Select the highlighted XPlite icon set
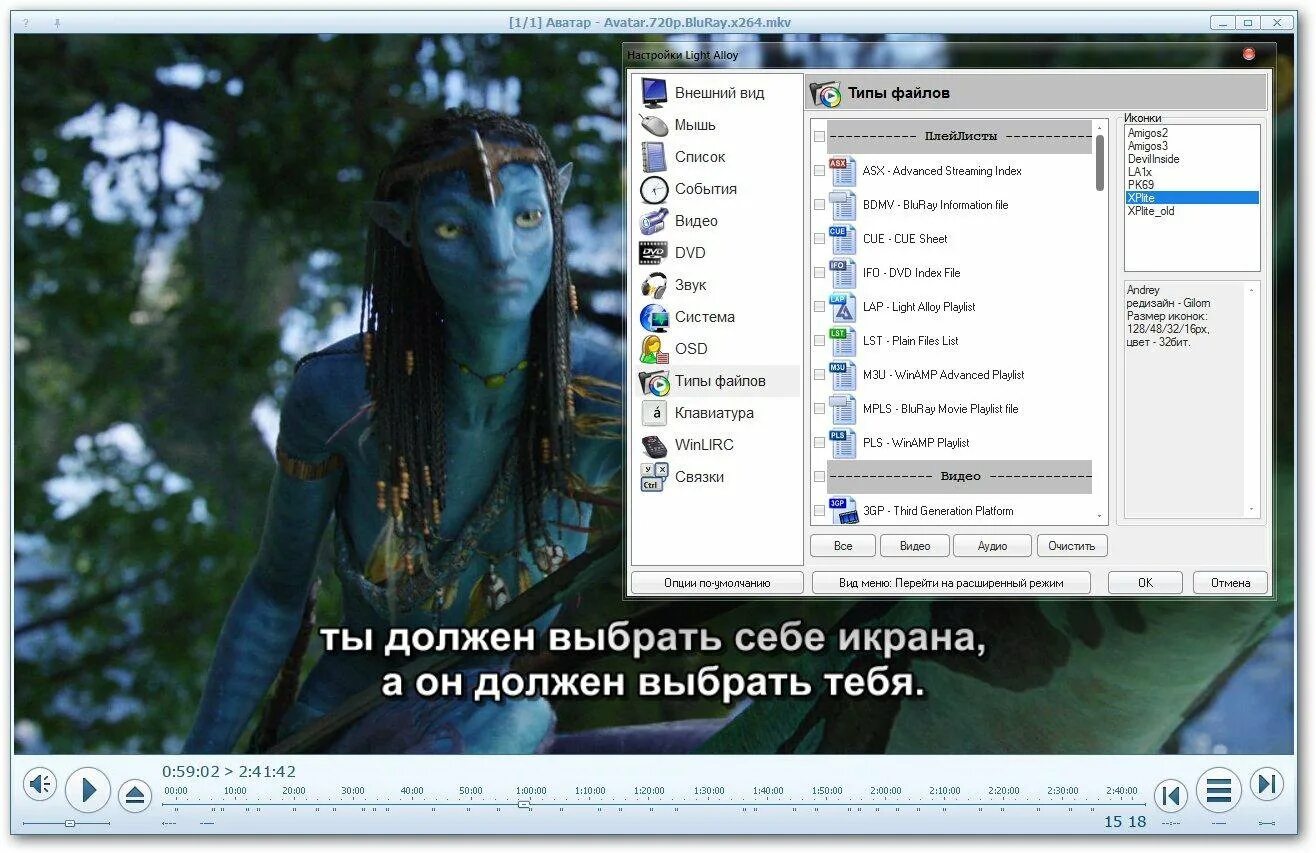Screen dimensions: 1316x853 coord(1192,198)
